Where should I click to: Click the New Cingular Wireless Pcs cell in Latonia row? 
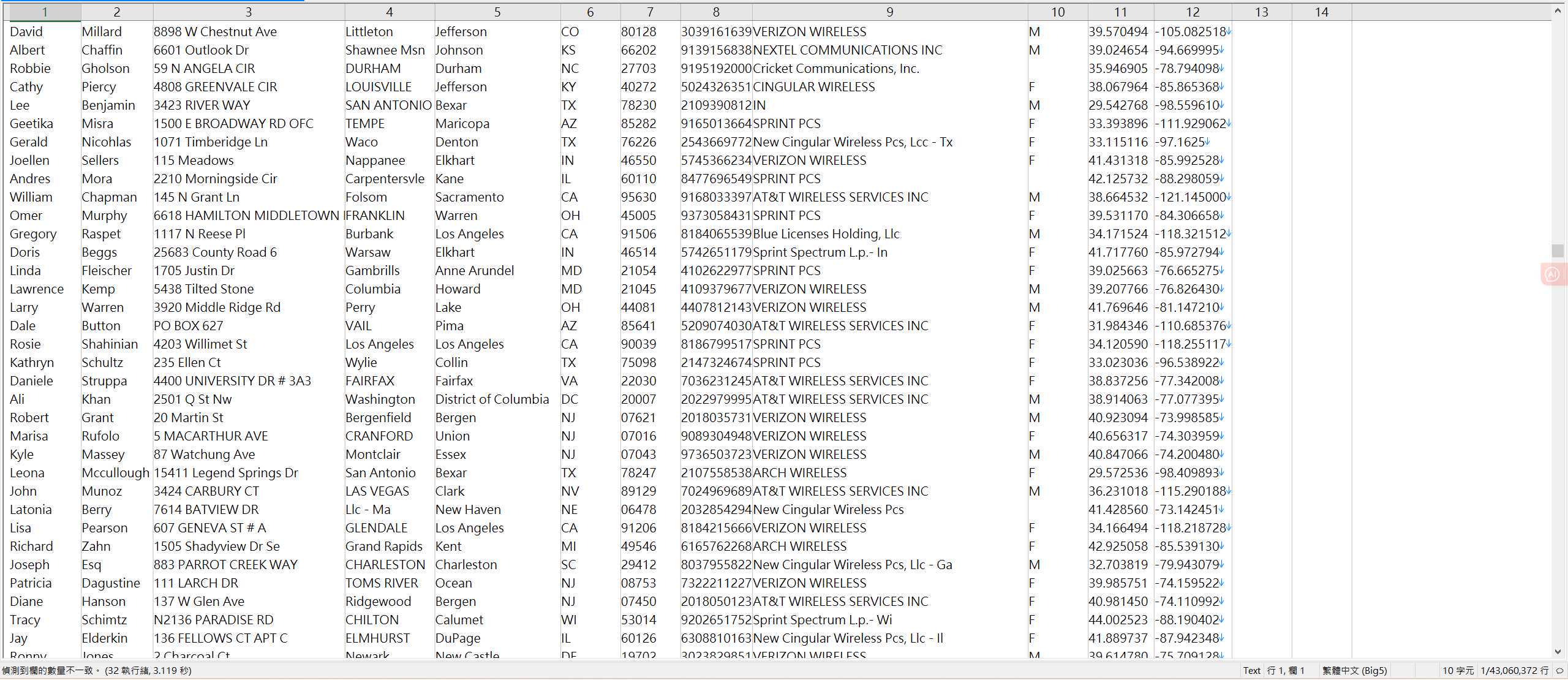point(828,510)
